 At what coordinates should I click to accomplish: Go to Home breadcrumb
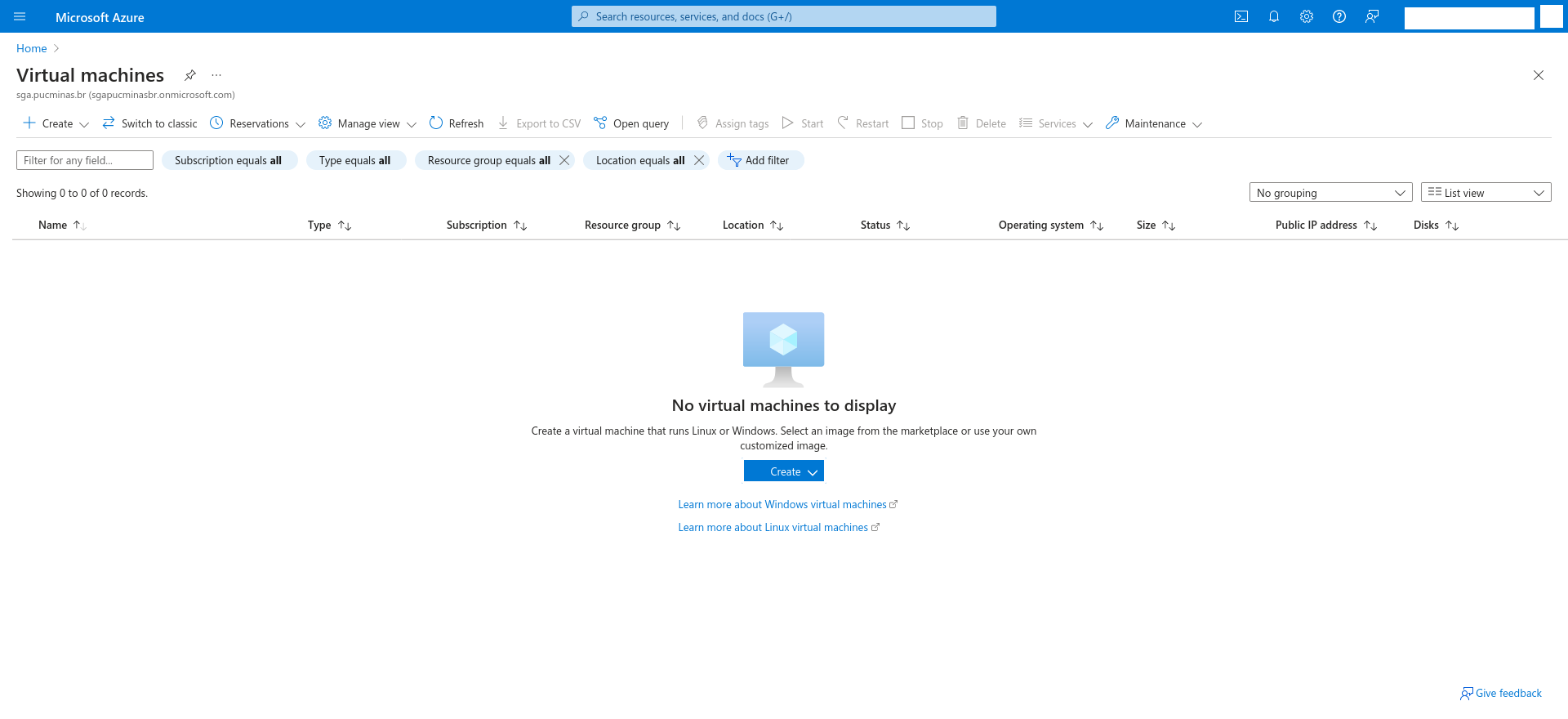pyautogui.click(x=31, y=48)
